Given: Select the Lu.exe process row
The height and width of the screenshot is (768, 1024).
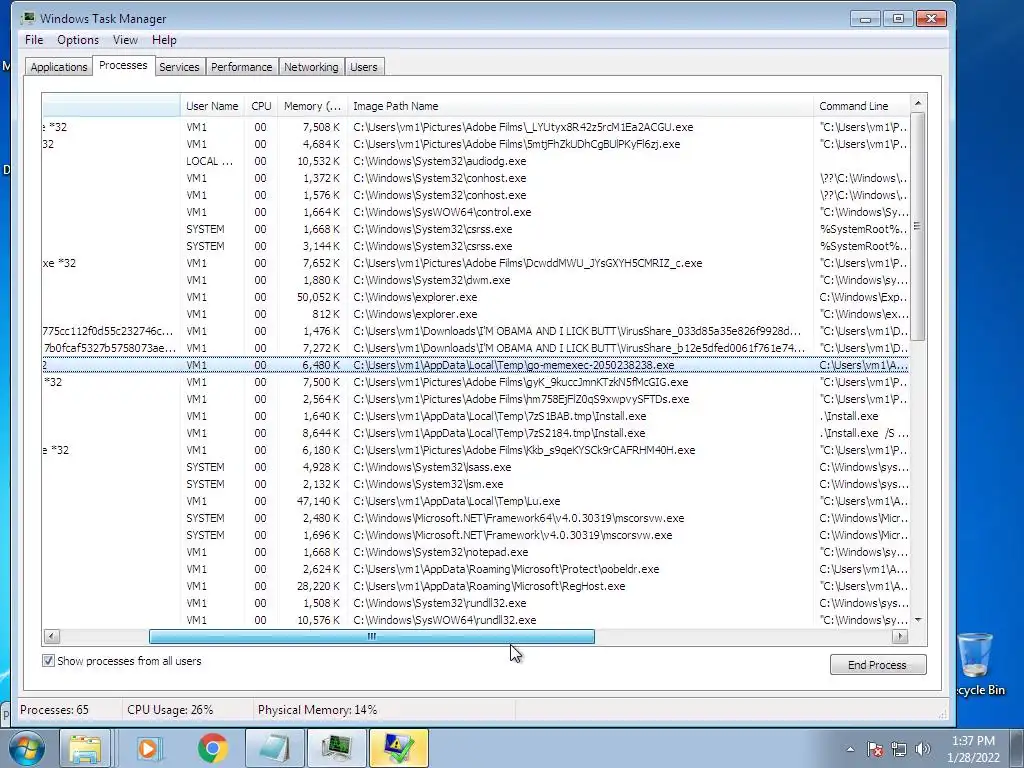Looking at the screenshot, I should click(475, 501).
